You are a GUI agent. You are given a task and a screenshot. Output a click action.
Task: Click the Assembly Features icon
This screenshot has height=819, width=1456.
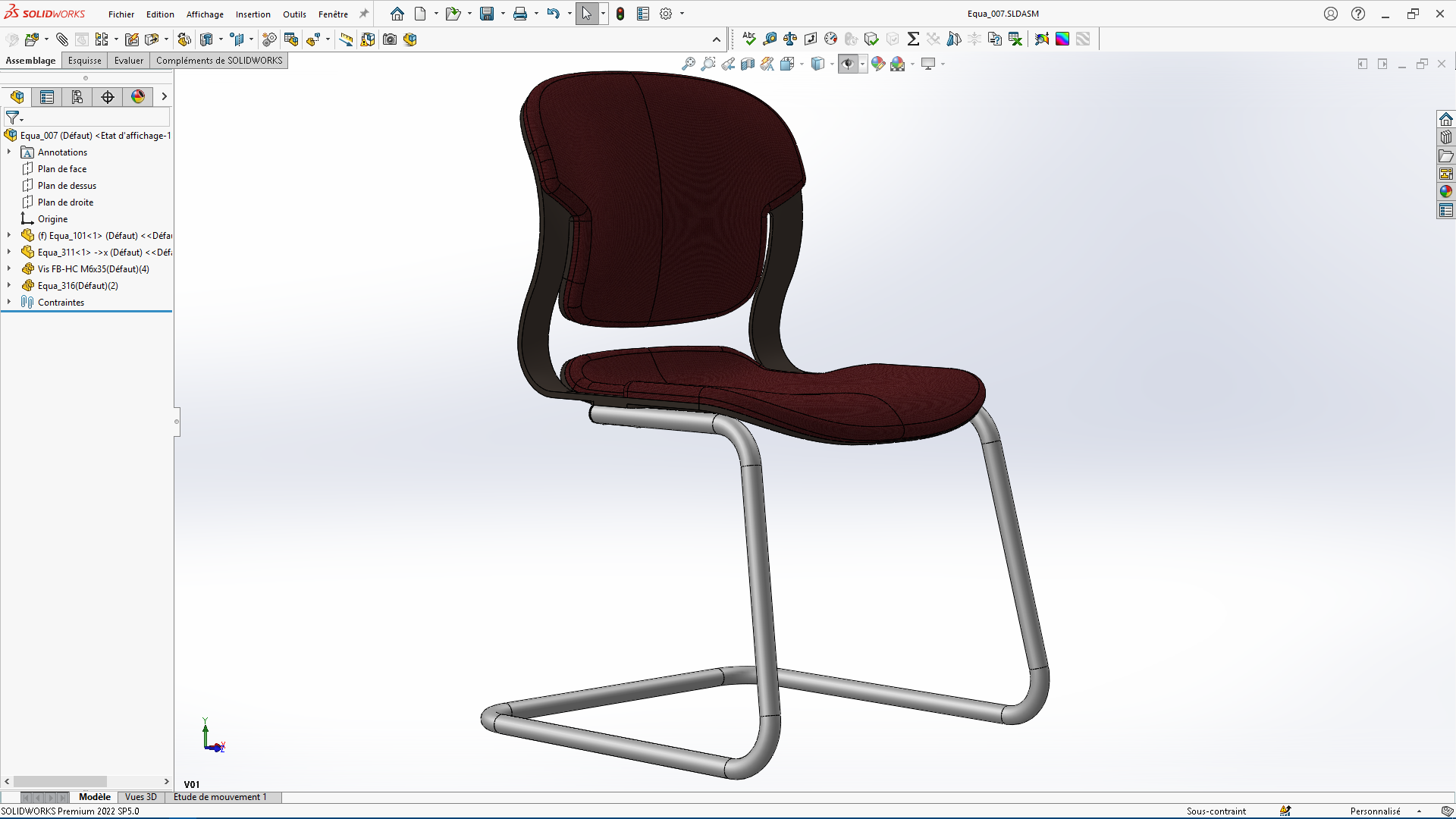206,39
